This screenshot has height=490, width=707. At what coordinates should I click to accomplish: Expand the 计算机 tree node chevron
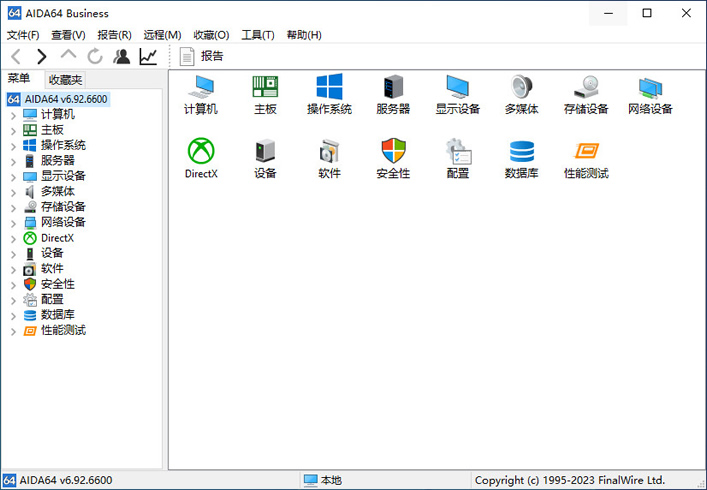pyautogui.click(x=13, y=115)
